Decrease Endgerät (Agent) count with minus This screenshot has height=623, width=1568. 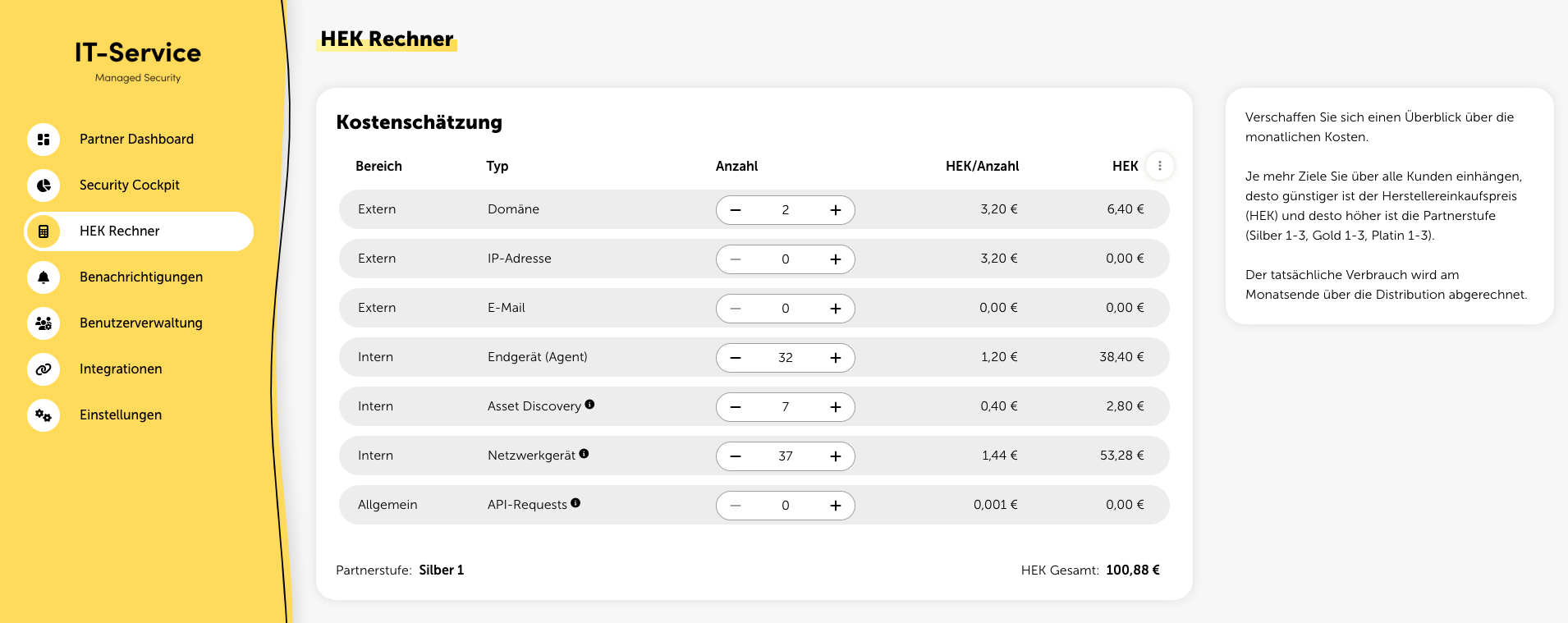coord(736,358)
